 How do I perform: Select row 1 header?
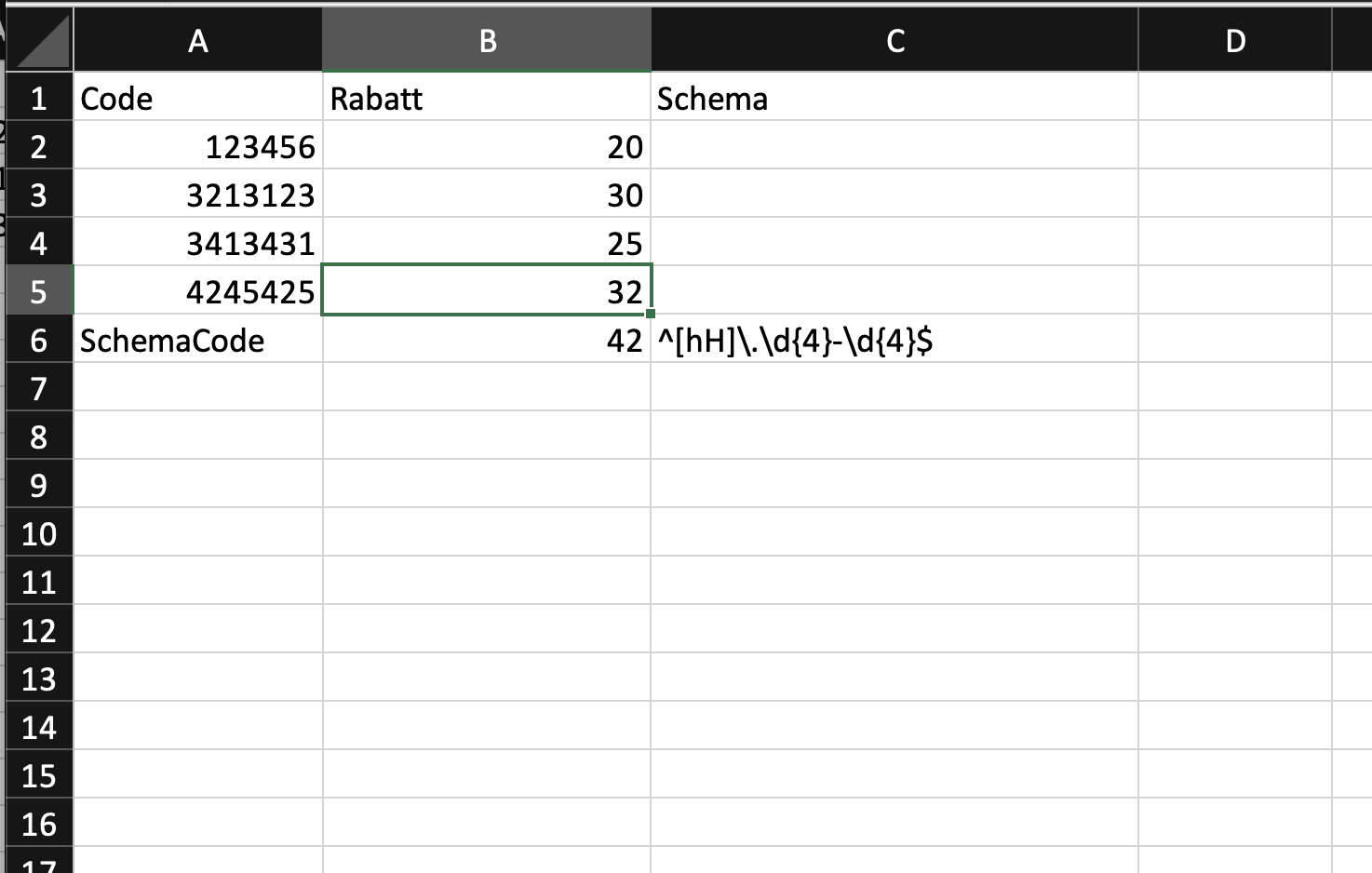tap(39, 99)
